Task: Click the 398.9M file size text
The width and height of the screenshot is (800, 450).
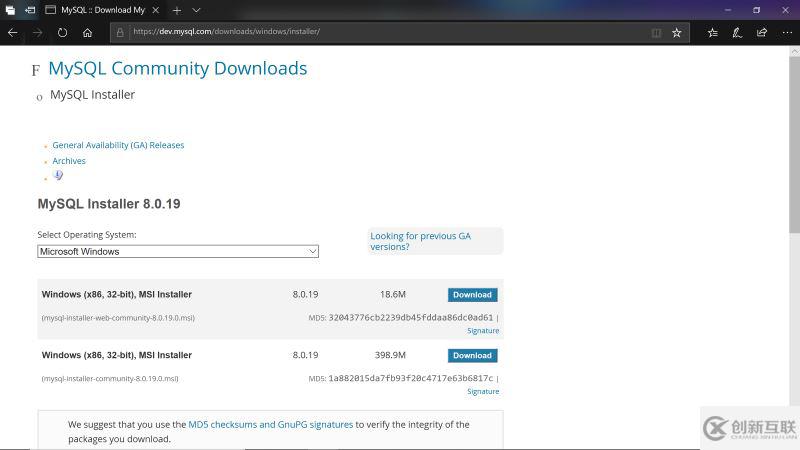Action: point(390,355)
